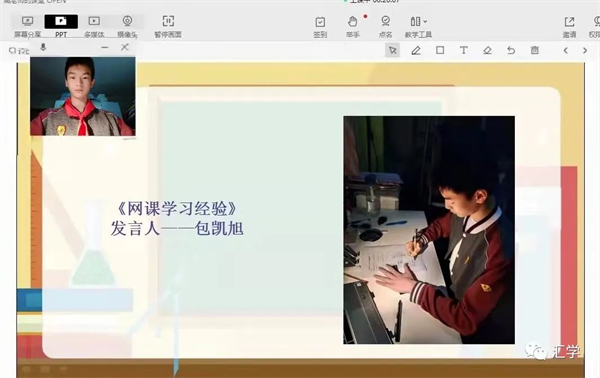Select the text annotation tool
This screenshot has height=378, width=600.
click(463, 50)
